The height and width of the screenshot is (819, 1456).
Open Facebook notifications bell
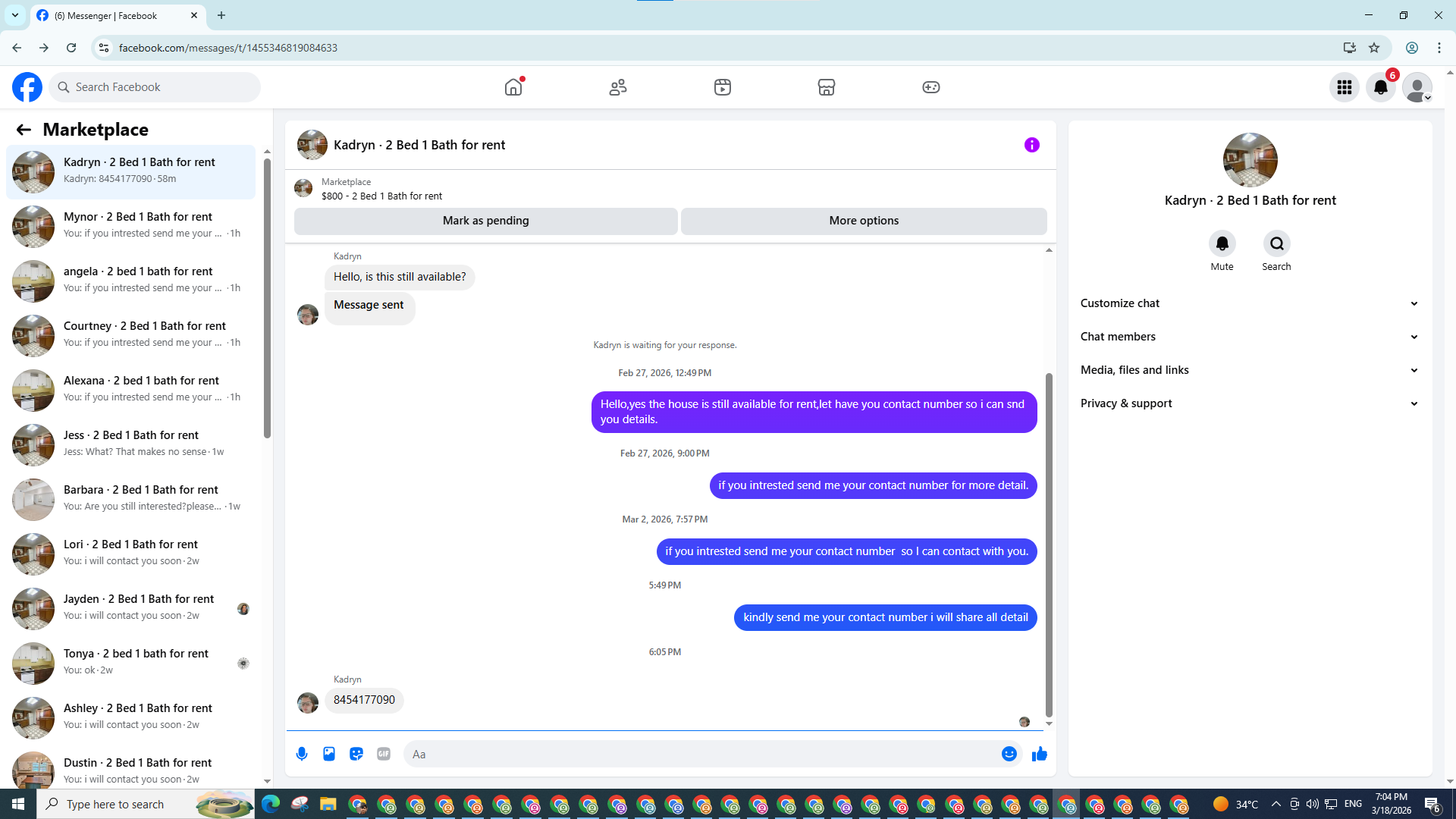[1381, 87]
